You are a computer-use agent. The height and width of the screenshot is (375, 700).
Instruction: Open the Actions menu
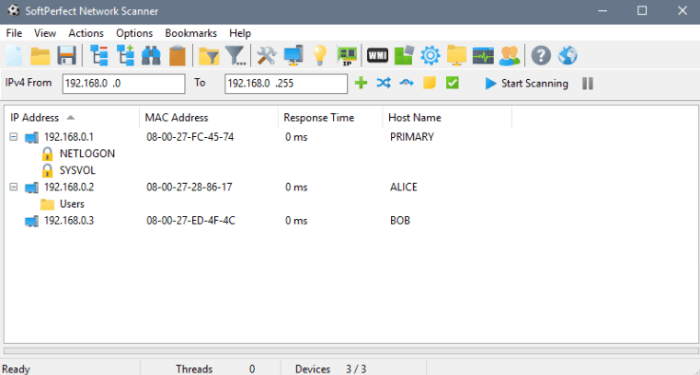click(86, 33)
